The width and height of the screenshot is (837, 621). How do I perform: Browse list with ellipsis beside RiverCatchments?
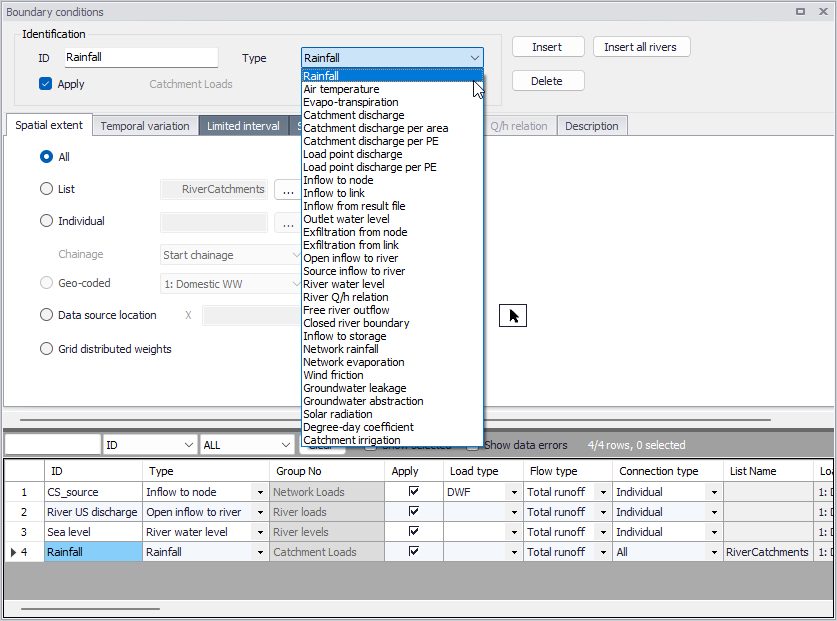288,190
